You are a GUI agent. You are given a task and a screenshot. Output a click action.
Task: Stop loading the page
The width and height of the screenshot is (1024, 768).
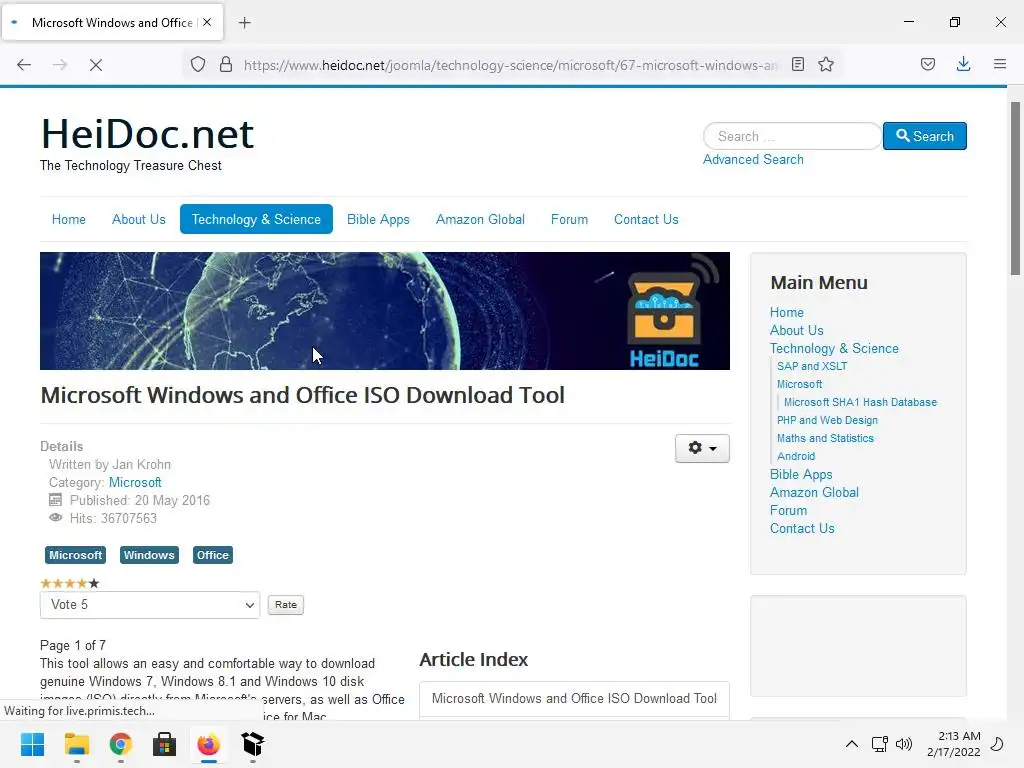(x=95, y=65)
